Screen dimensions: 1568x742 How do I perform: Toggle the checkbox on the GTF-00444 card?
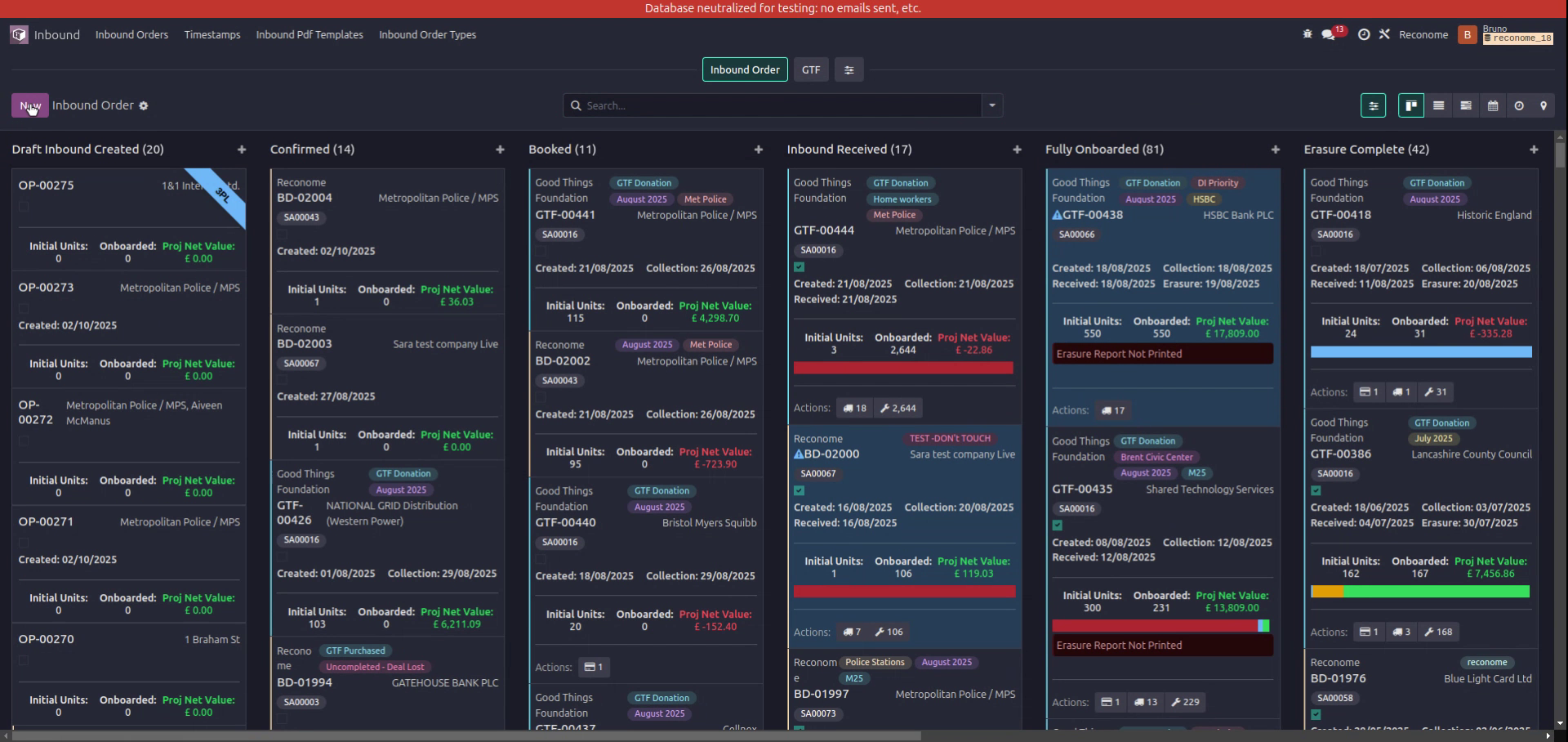click(799, 267)
